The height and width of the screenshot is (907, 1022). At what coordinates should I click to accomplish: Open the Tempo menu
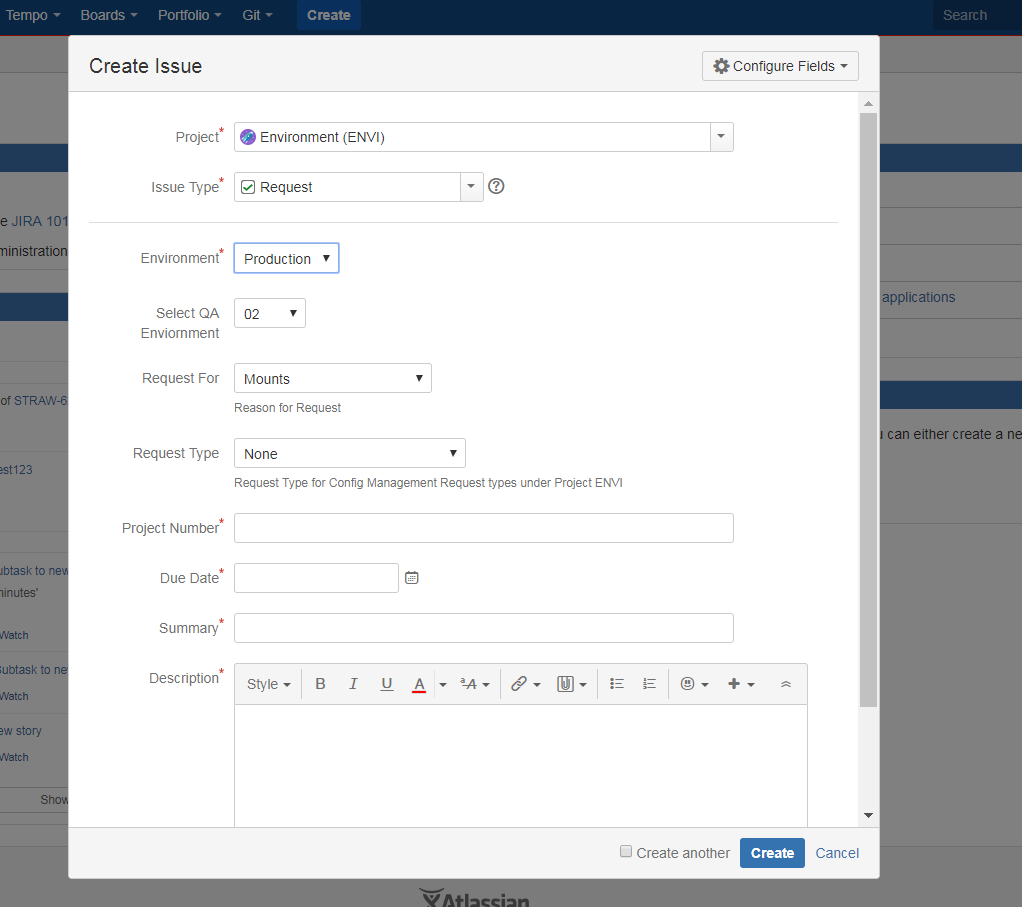[33, 15]
